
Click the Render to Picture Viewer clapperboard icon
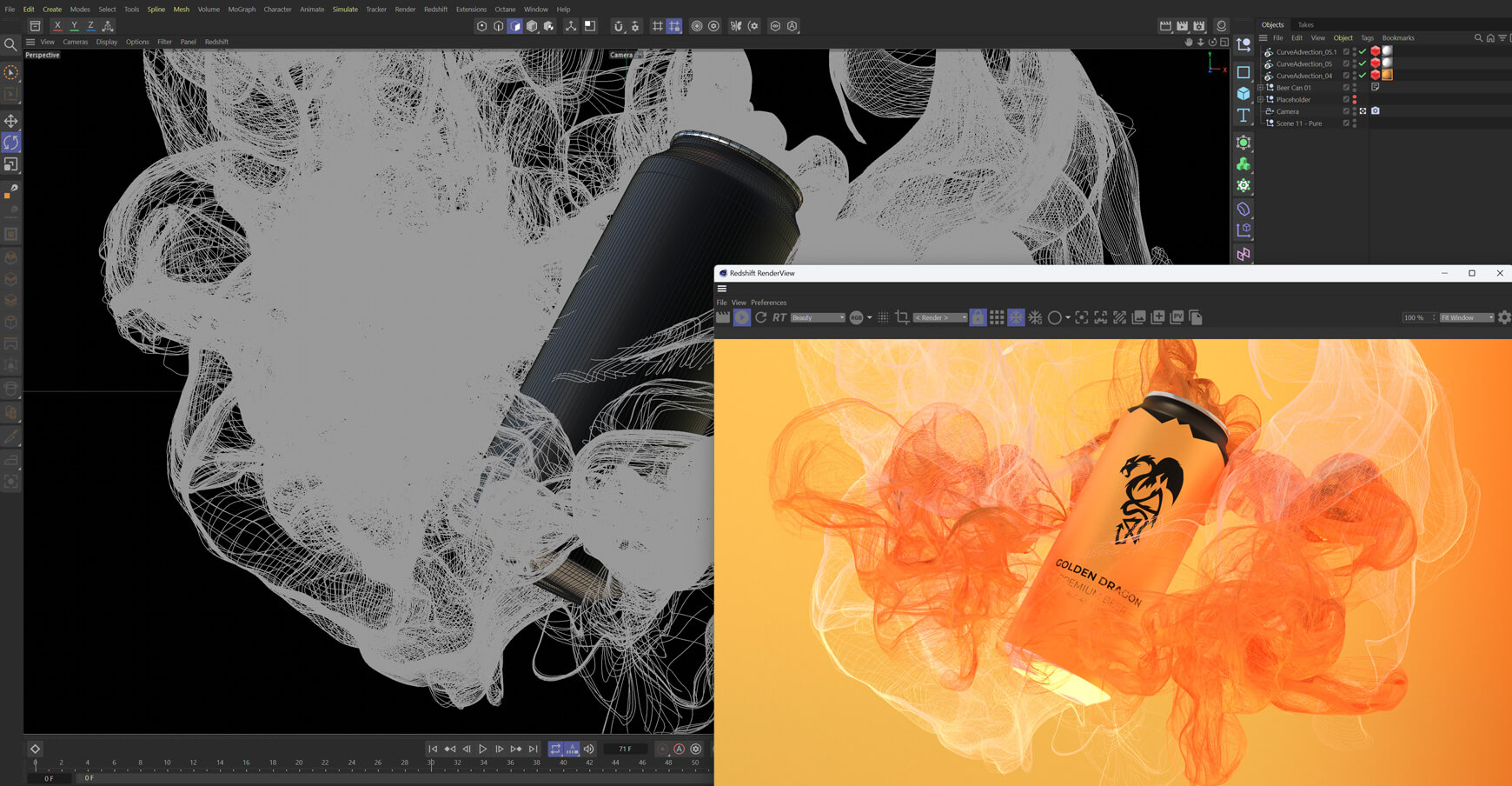(1182, 26)
